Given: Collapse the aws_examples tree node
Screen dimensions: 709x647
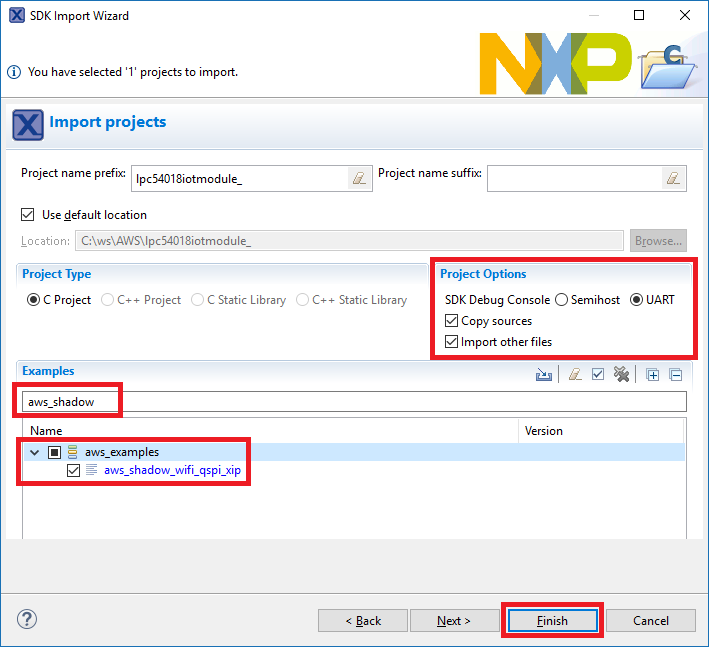Looking at the screenshot, I should 35,452.
